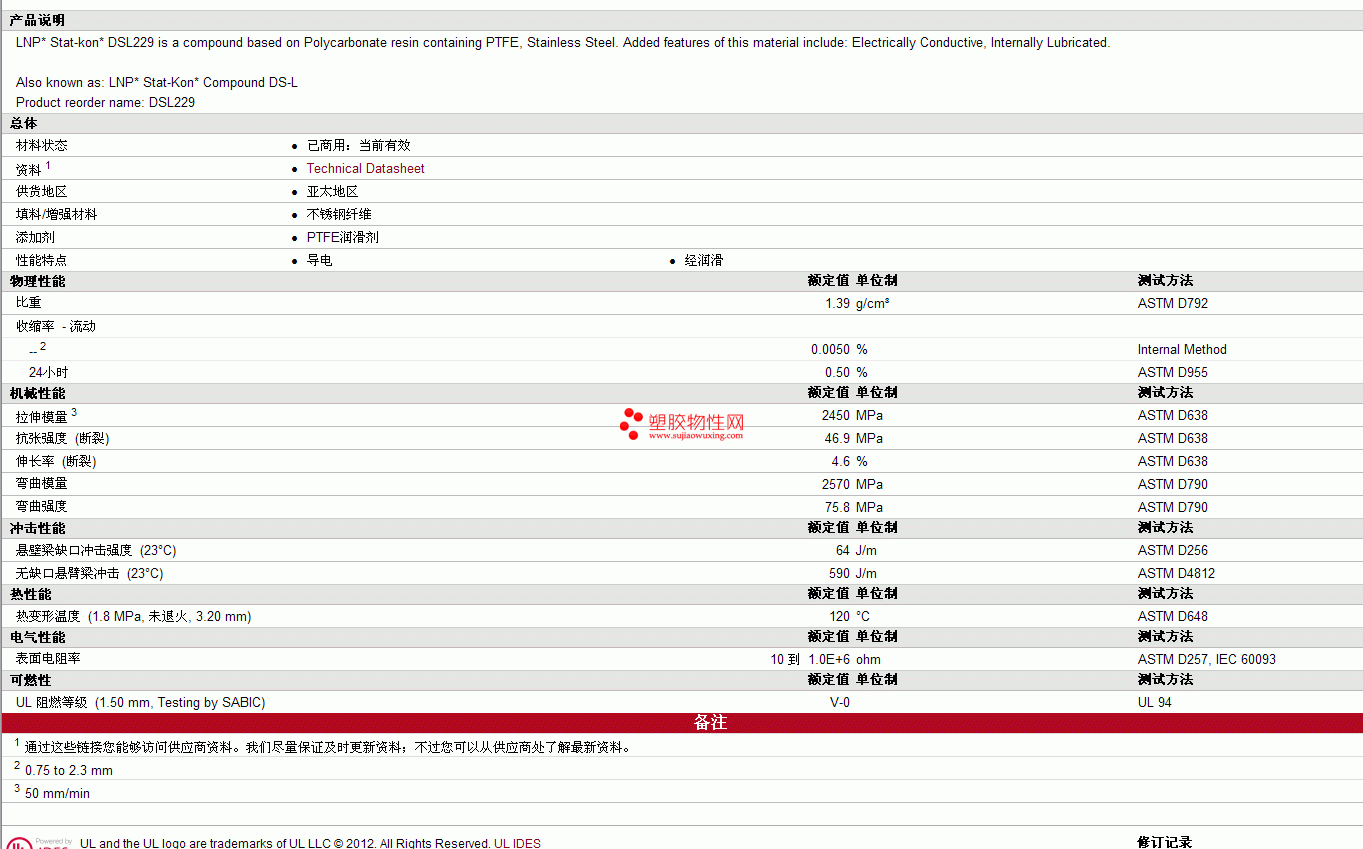Click the Also known as Compound DS-L line
The image size is (1363, 849).
(x=157, y=83)
